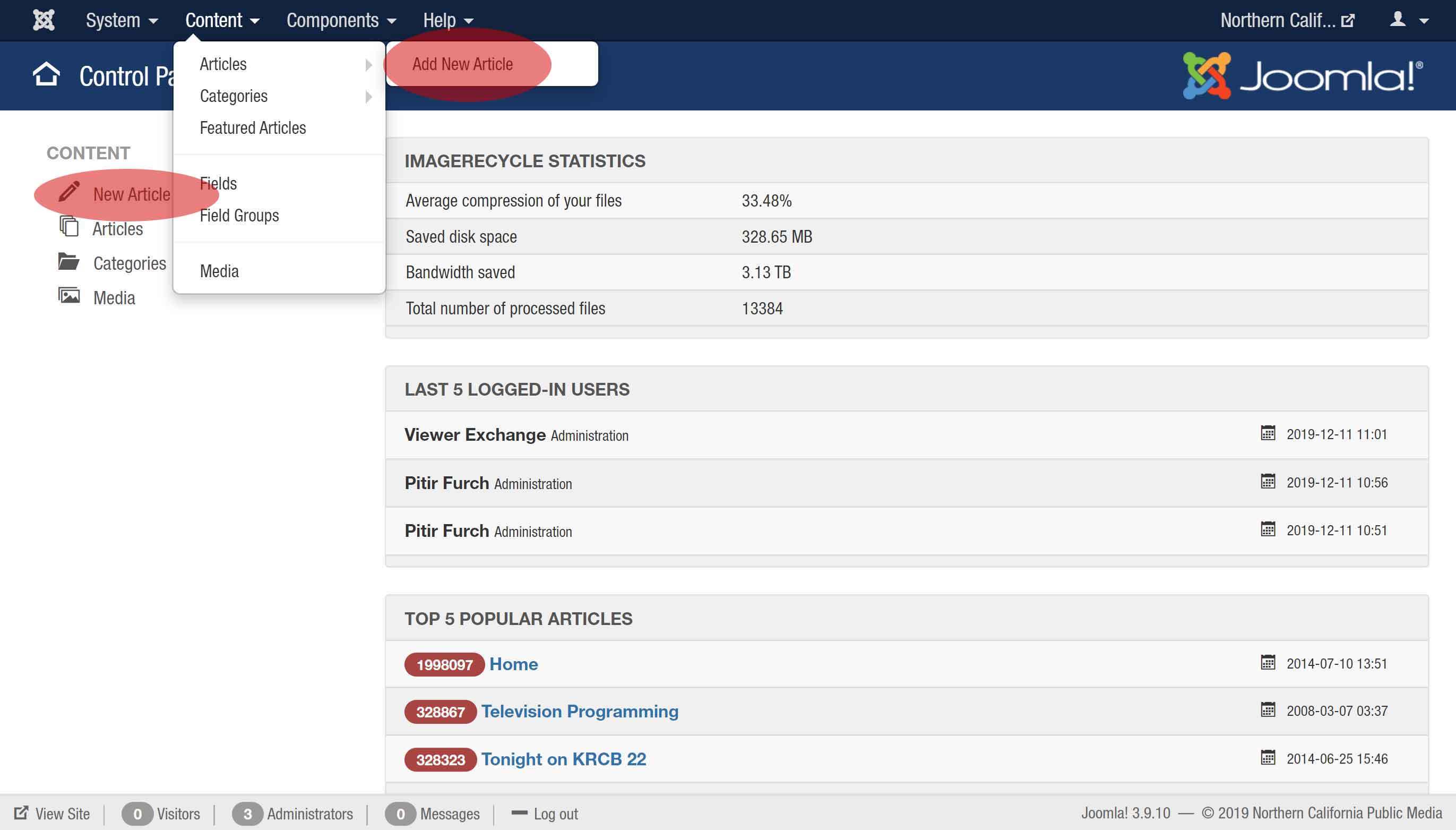Click the Media image sidebar icon

coord(70,296)
